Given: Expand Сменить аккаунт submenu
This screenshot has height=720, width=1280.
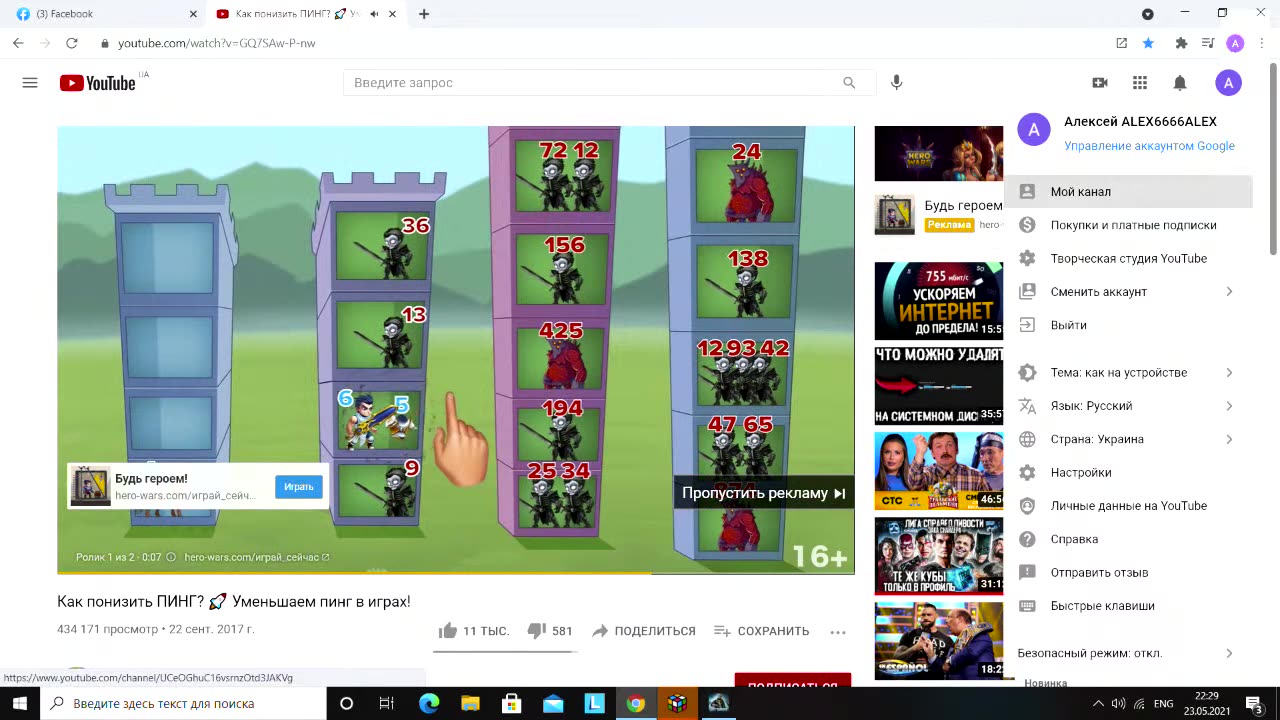Looking at the screenshot, I should tap(1229, 292).
